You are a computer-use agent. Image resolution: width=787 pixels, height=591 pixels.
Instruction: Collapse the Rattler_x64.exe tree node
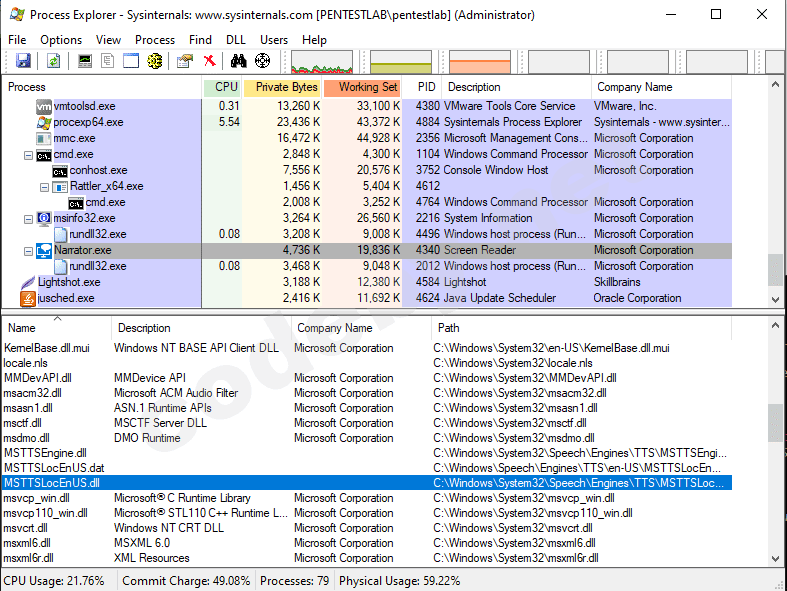tap(45, 187)
